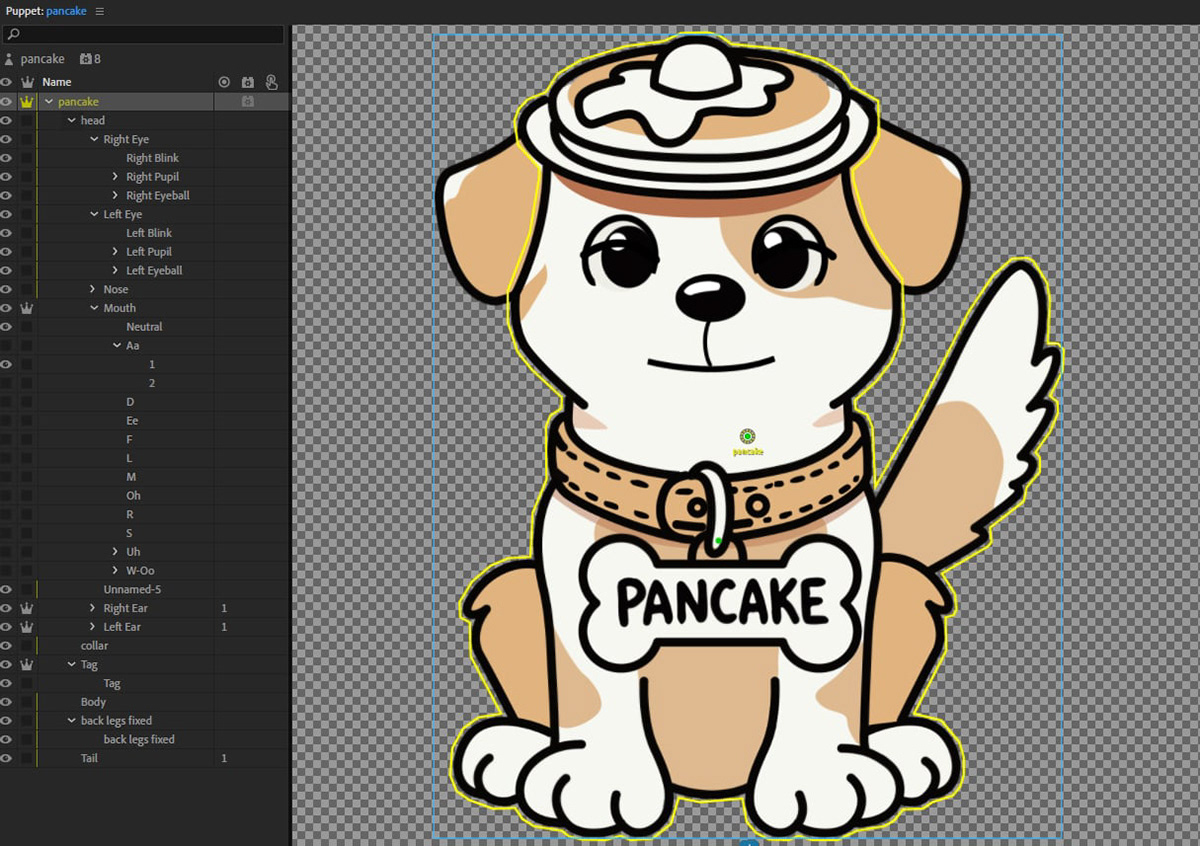Screen dimensions: 1200x846
Task: Collapse the back legs fixed parent group
Action: [x=71, y=721]
